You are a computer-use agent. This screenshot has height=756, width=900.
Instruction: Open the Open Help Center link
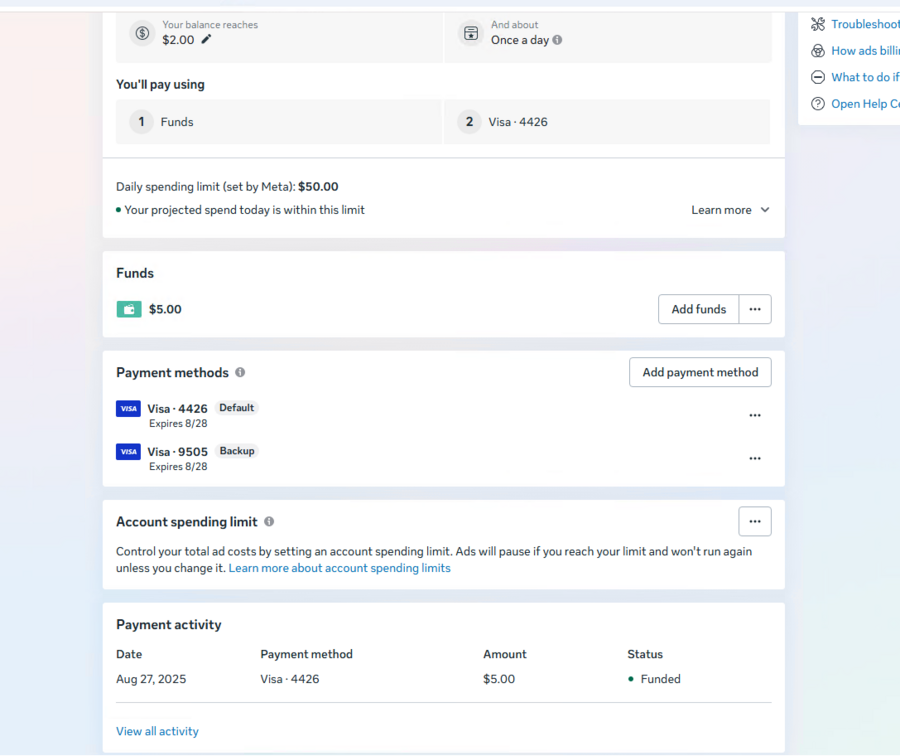coord(865,104)
